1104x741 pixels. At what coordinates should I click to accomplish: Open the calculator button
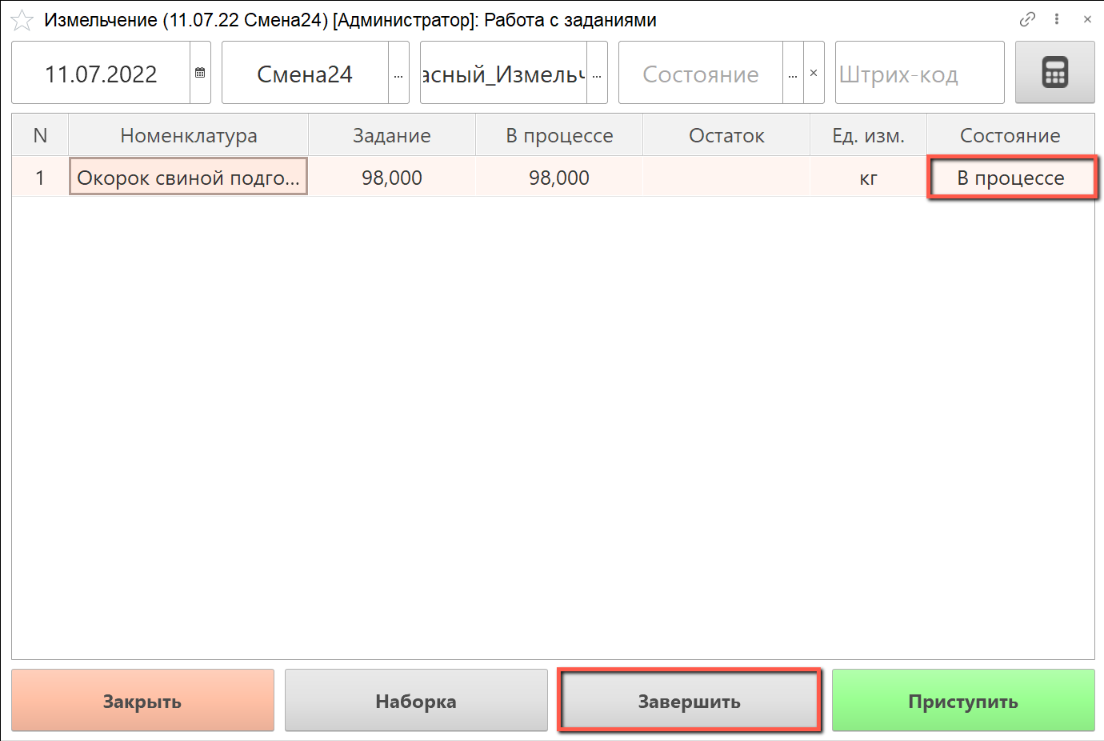coord(1055,73)
